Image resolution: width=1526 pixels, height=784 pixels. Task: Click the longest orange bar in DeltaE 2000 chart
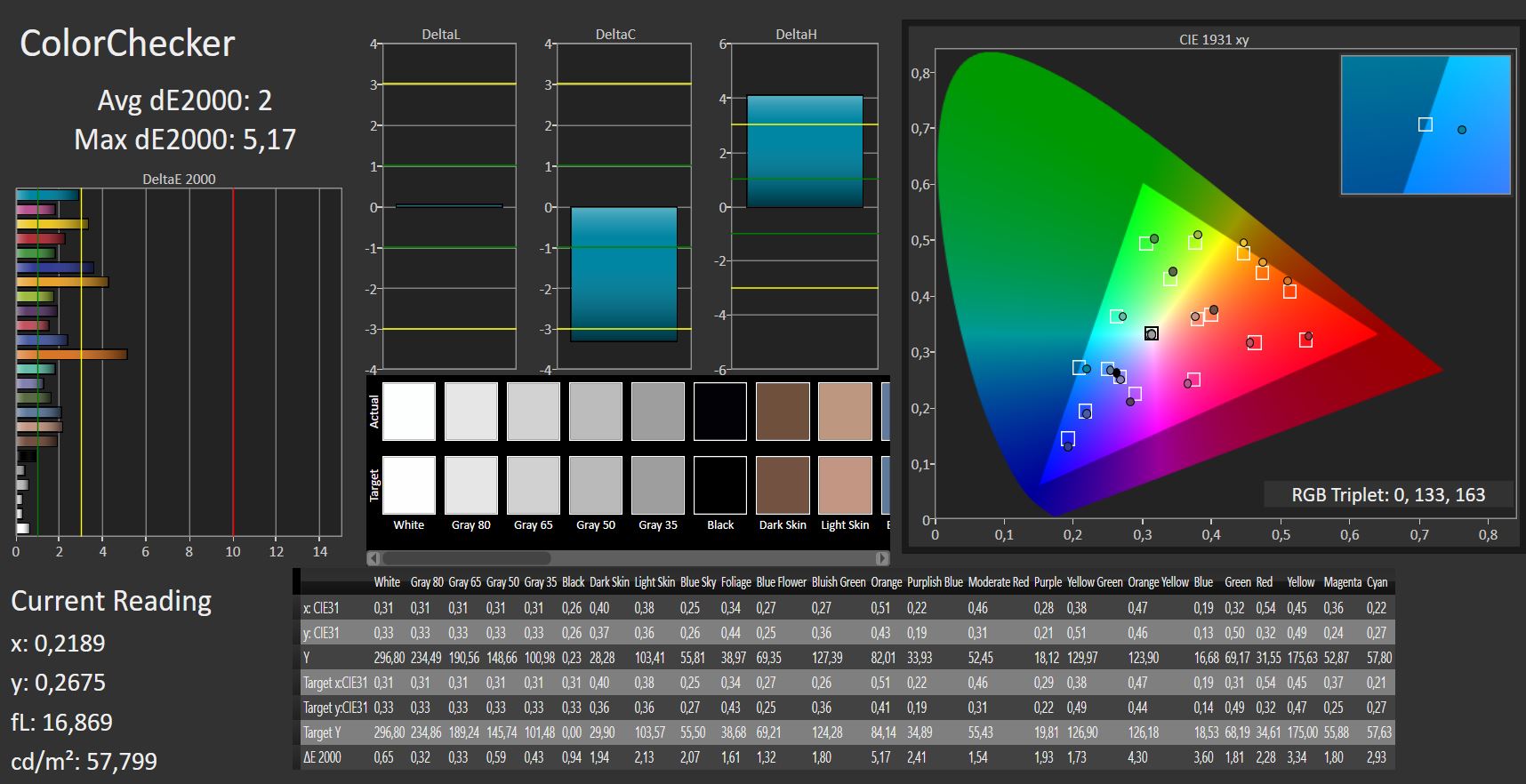click(71, 354)
